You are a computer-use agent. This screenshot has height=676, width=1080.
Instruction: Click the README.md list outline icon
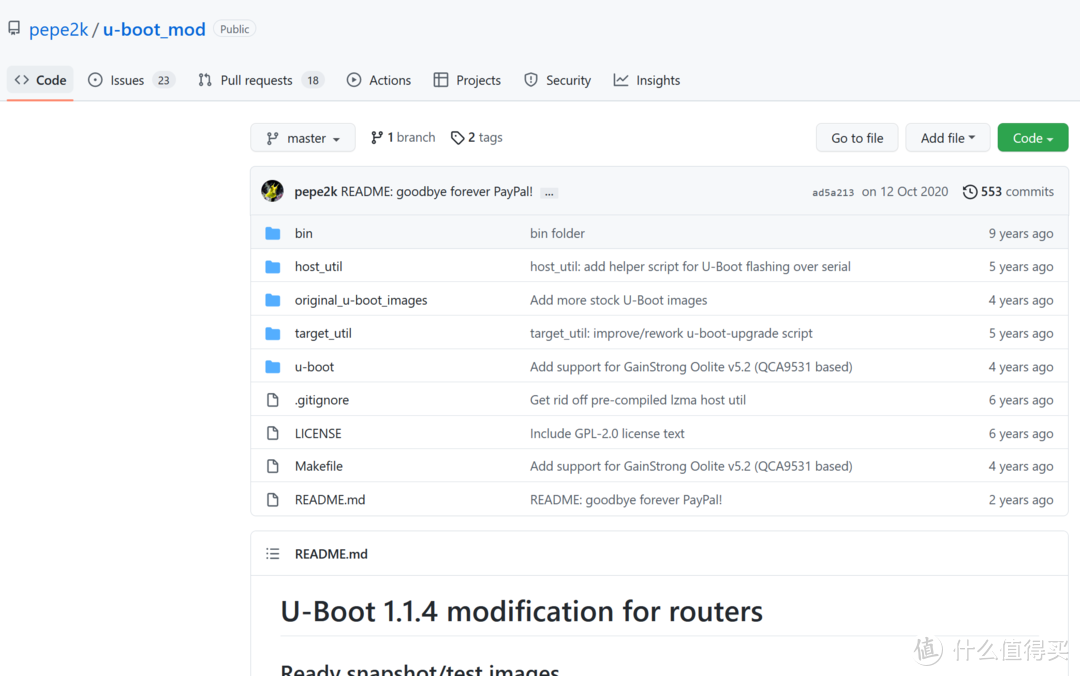[x=272, y=554]
